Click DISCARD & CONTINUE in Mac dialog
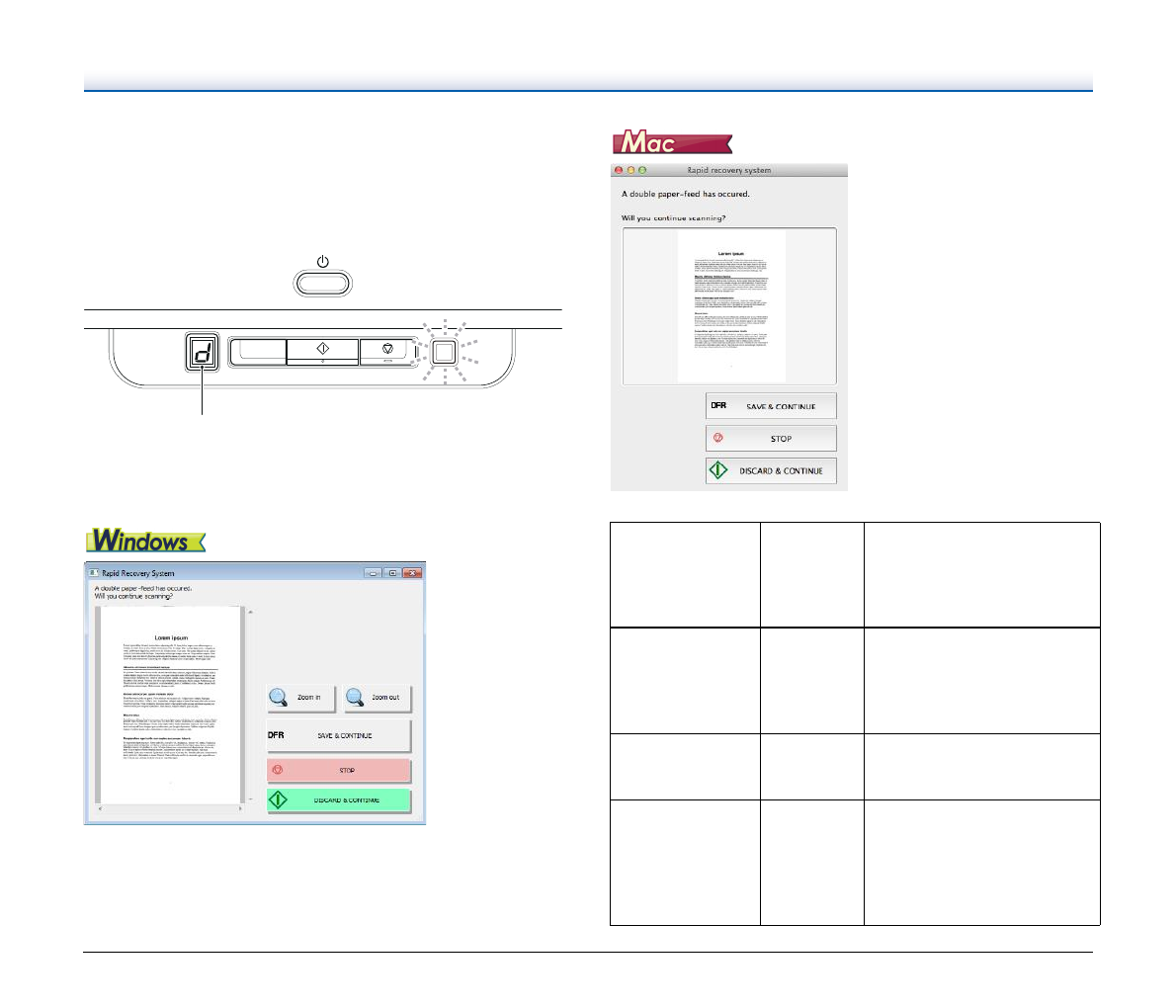 (771, 471)
